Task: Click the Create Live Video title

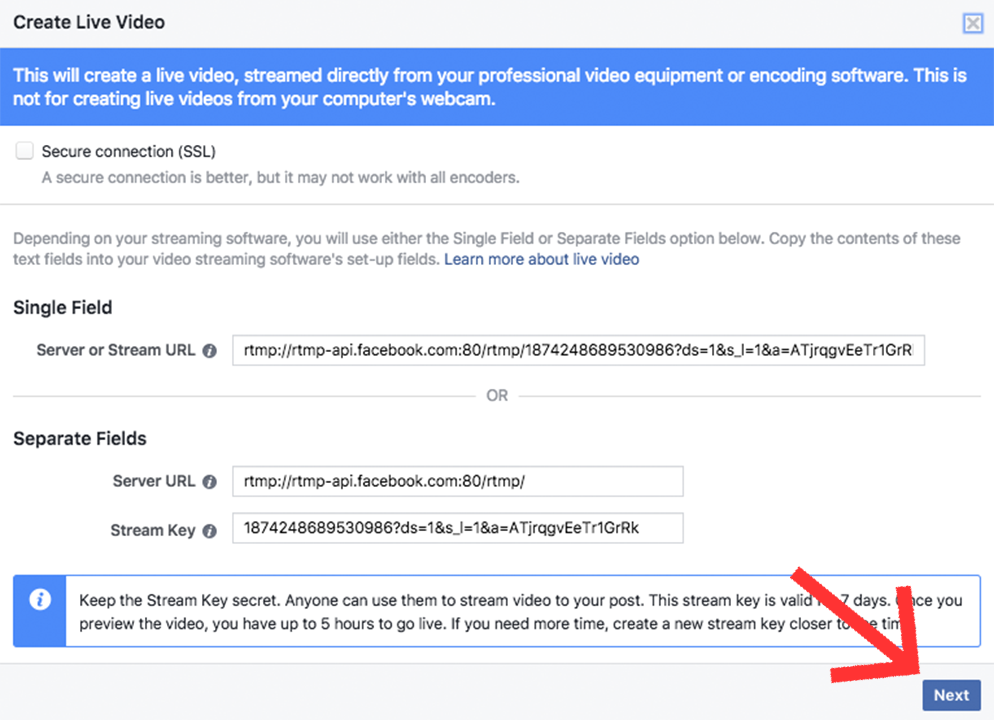Action: click(89, 22)
